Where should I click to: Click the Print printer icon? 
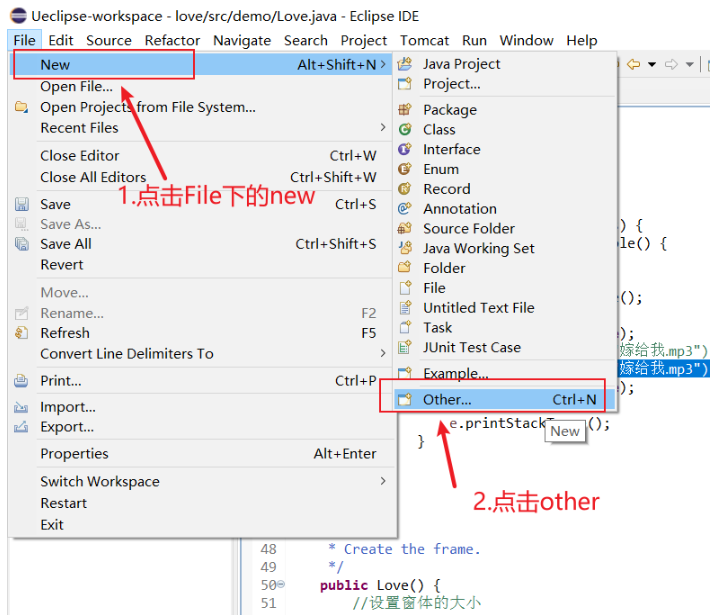[x=21, y=381]
